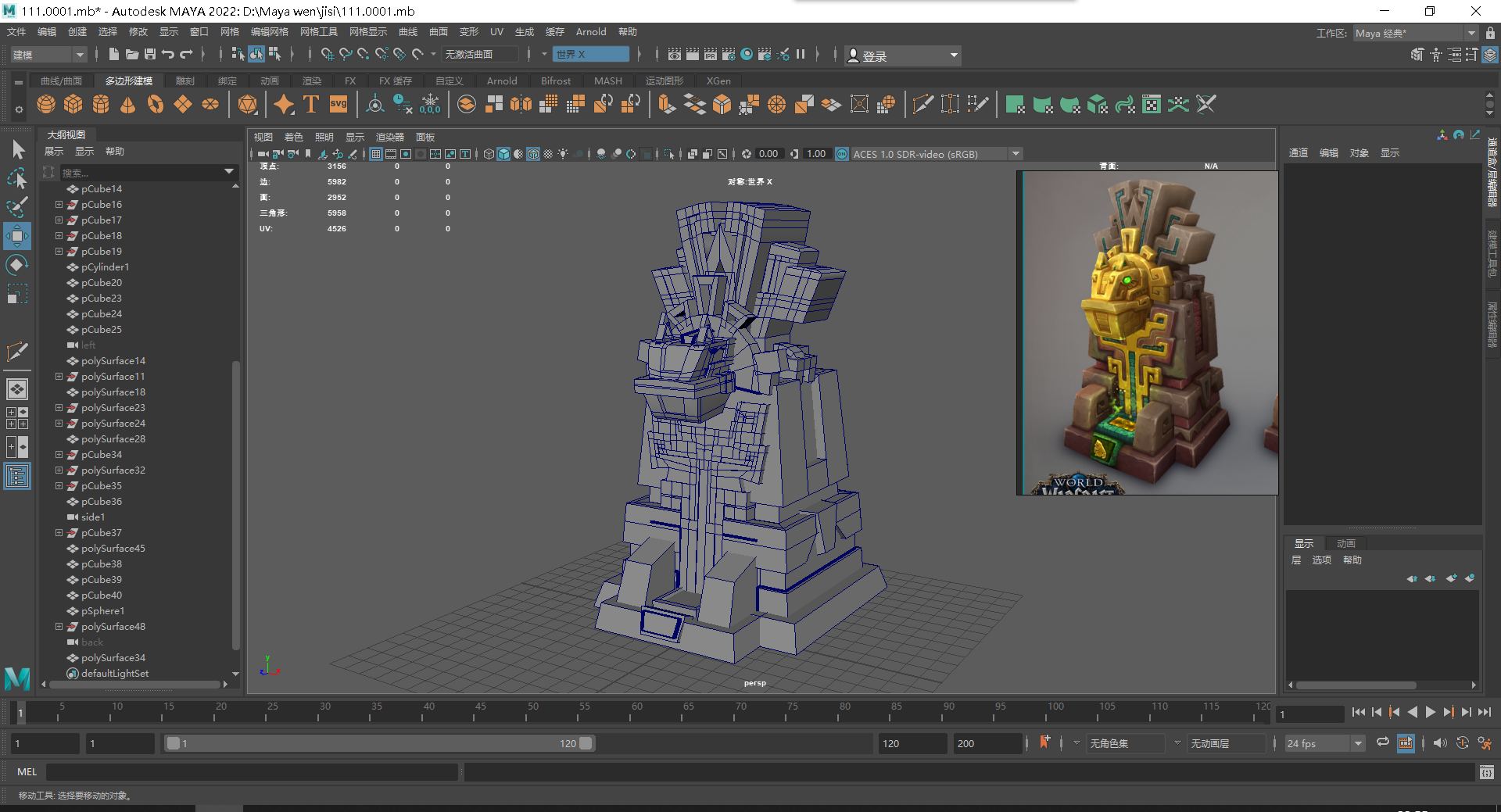Click the outliner horizontal scrollbar
Image resolution: width=1501 pixels, height=812 pixels.
(134, 684)
